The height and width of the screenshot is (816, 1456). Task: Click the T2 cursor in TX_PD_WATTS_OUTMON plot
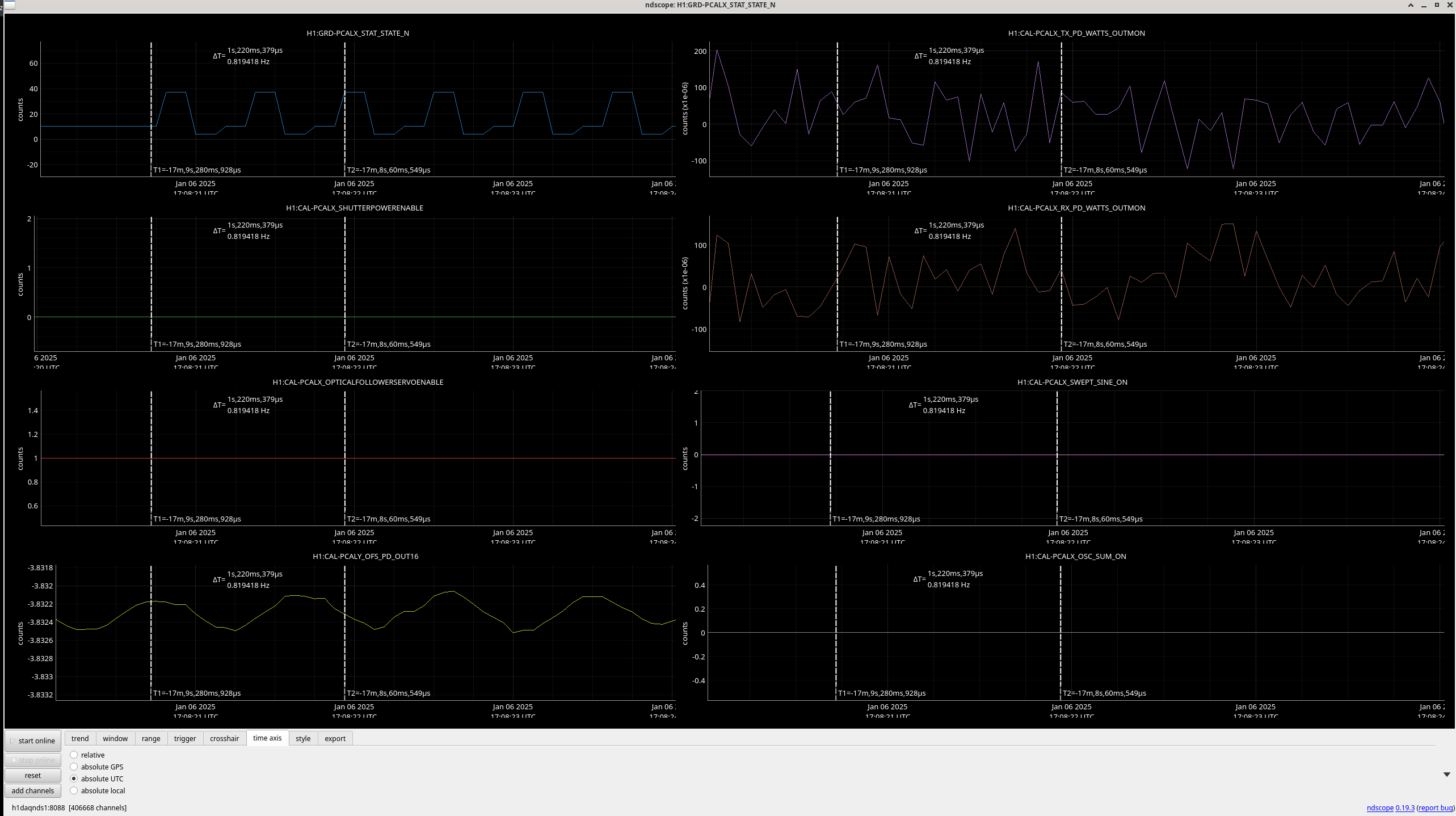pyautogui.click(x=1061, y=108)
